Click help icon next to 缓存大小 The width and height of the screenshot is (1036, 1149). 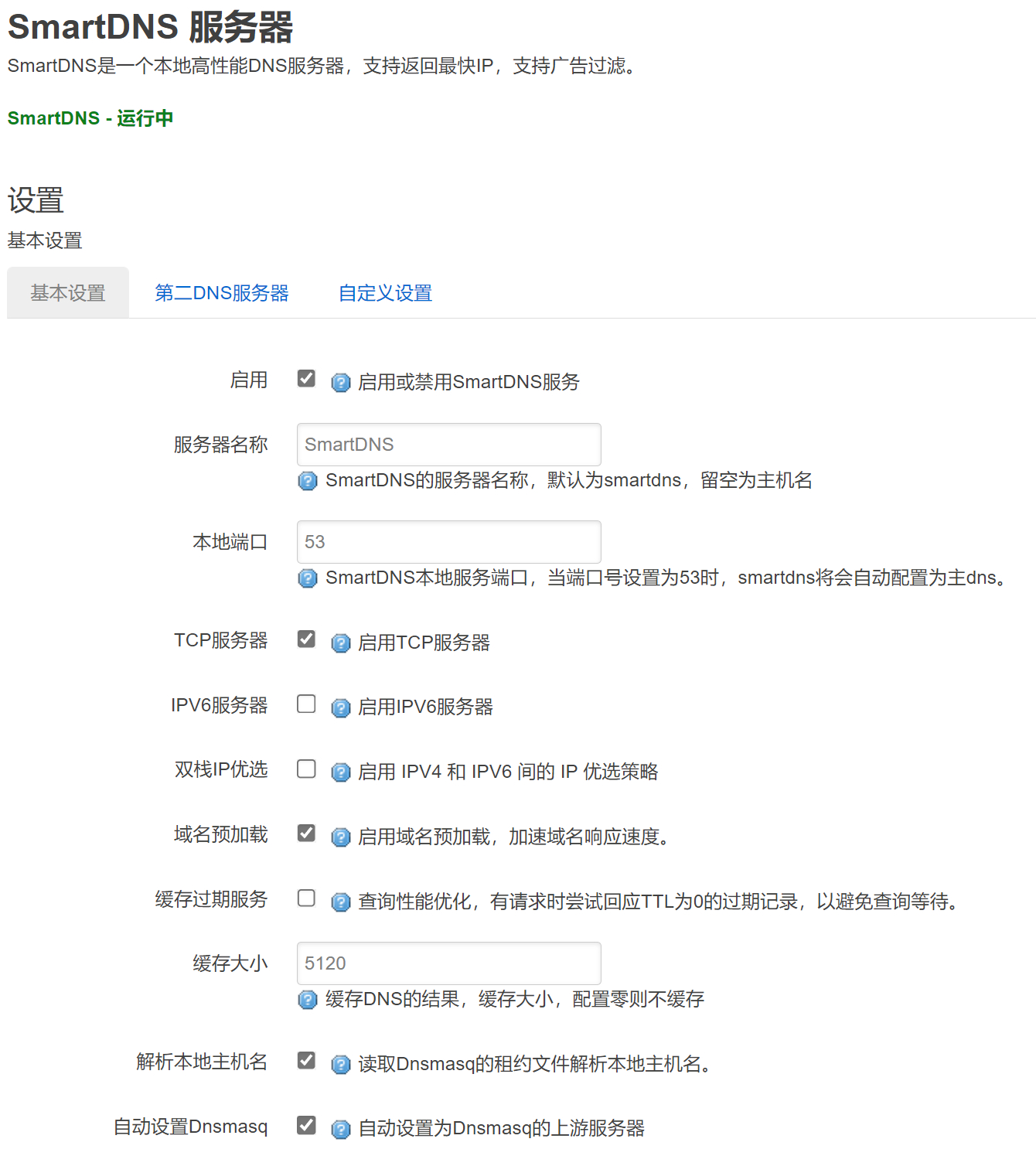(x=308, y=1000)
